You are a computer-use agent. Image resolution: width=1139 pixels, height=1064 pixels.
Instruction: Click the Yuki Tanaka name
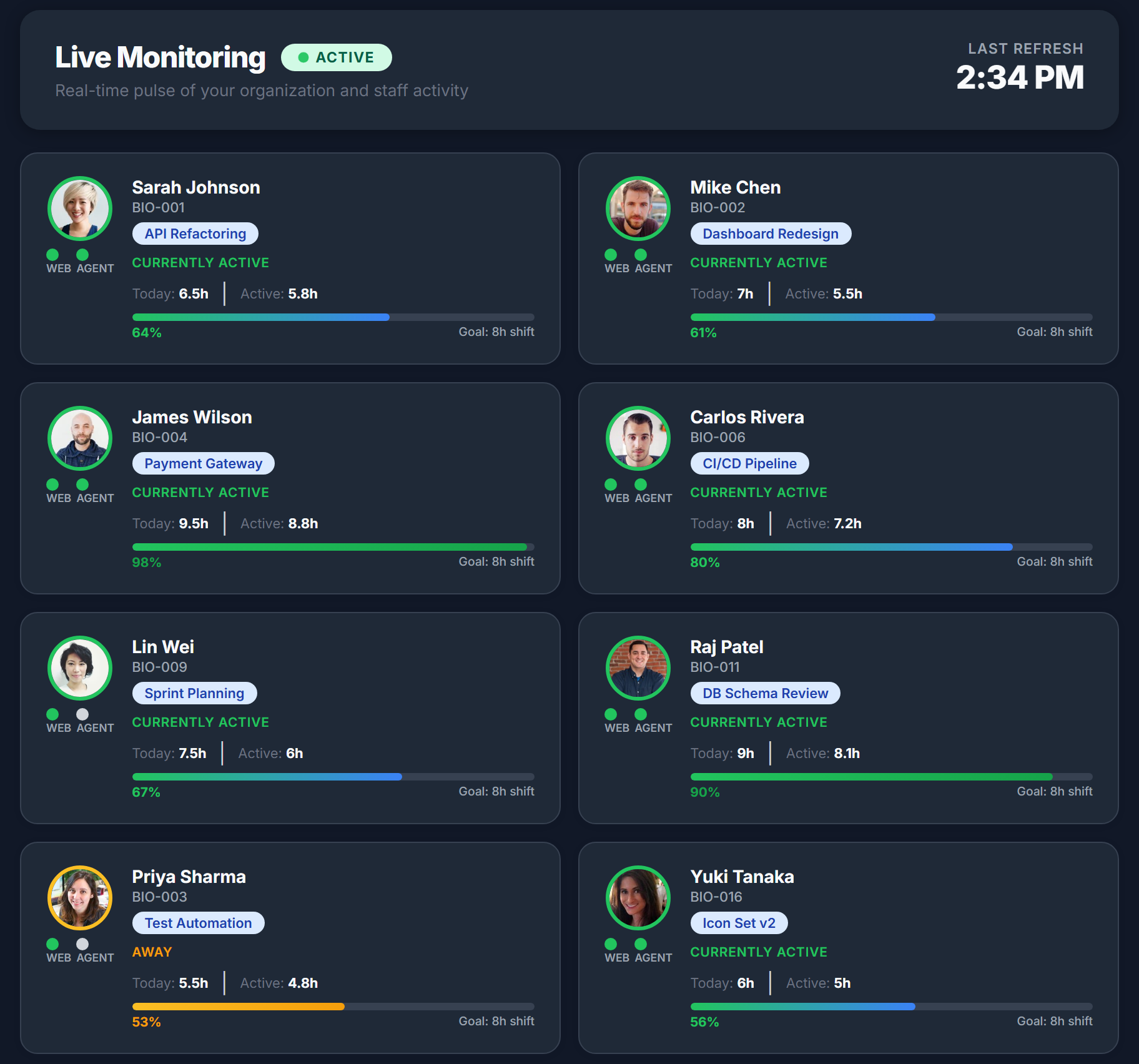tap(742, 877)
